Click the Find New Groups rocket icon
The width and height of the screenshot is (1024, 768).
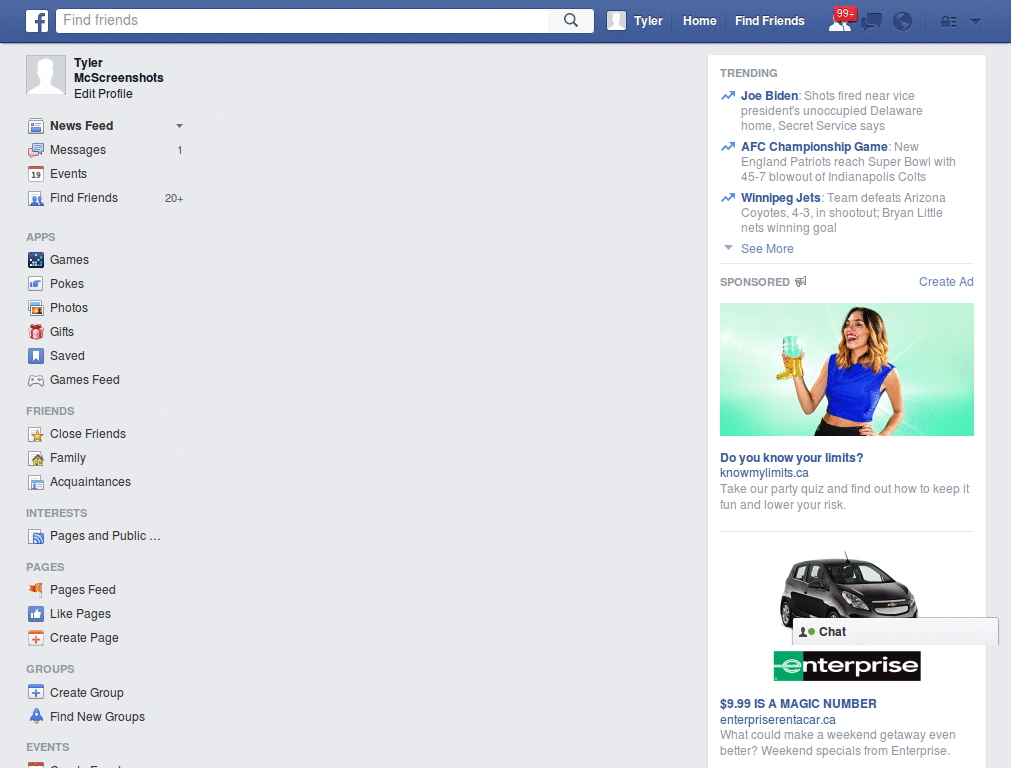36,716
